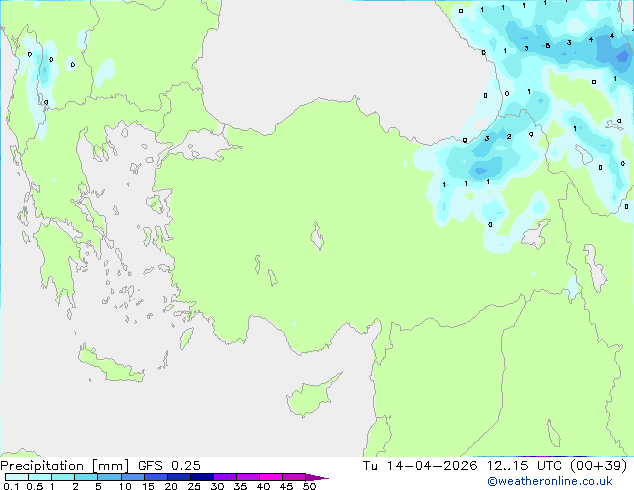Select the legend swatch between 20 and 25
Image resolution: width=634 pixels, height=490 pixels.
click(x=178, y=477)
